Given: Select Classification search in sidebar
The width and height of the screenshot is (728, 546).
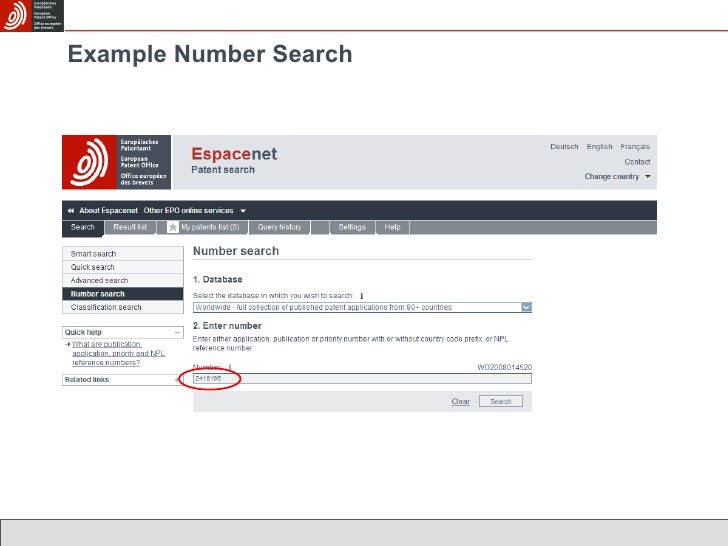Looking at the screenshot, I should [x=123, y=307].
